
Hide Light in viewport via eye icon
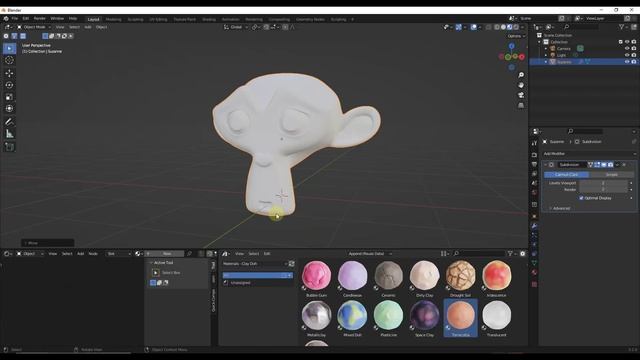[x=627, y=55]
